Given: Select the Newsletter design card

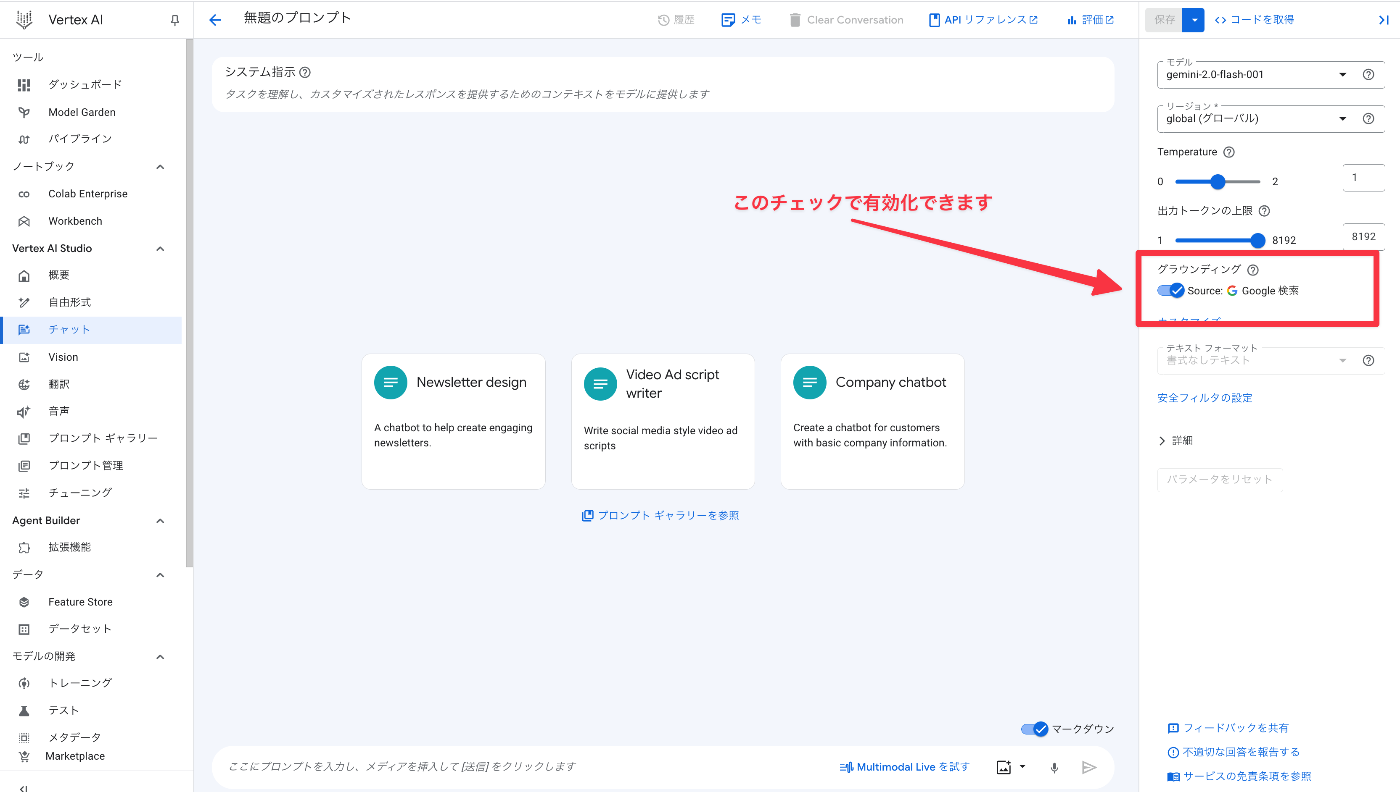Looking at the screenshot, I should pos(453,421).
